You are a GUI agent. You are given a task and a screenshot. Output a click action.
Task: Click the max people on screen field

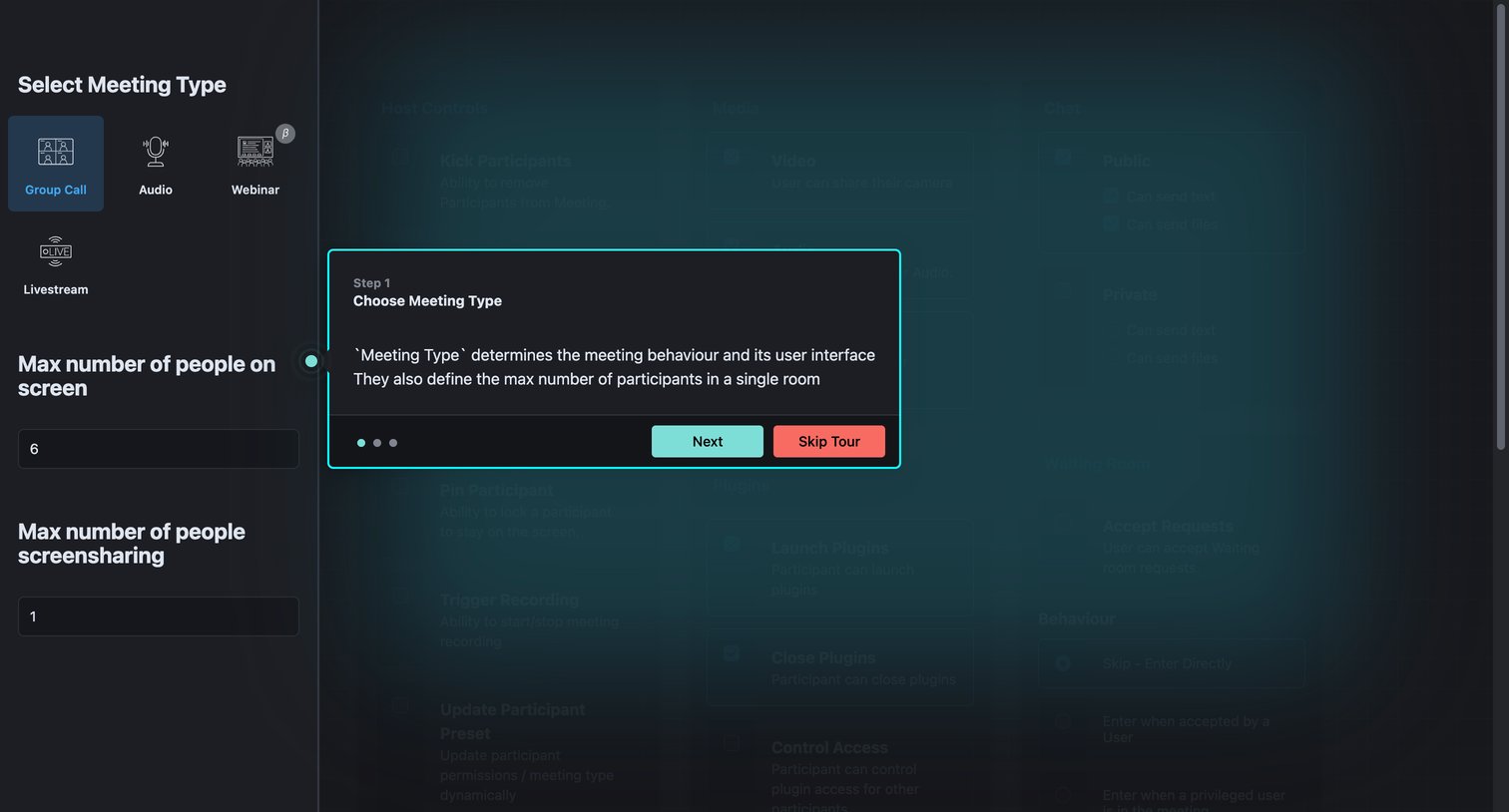pyautogui.click(x=159, y=449)
